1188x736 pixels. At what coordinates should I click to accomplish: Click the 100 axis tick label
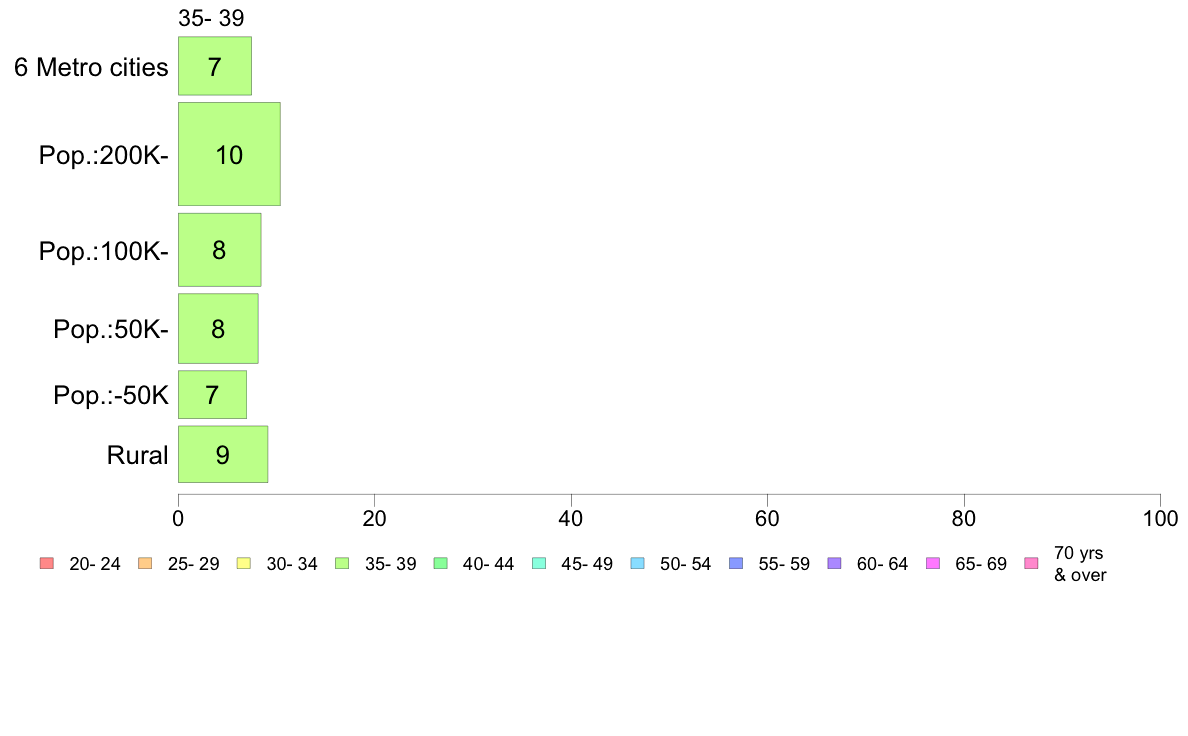pyautogui.click(x=1160, y=518)
